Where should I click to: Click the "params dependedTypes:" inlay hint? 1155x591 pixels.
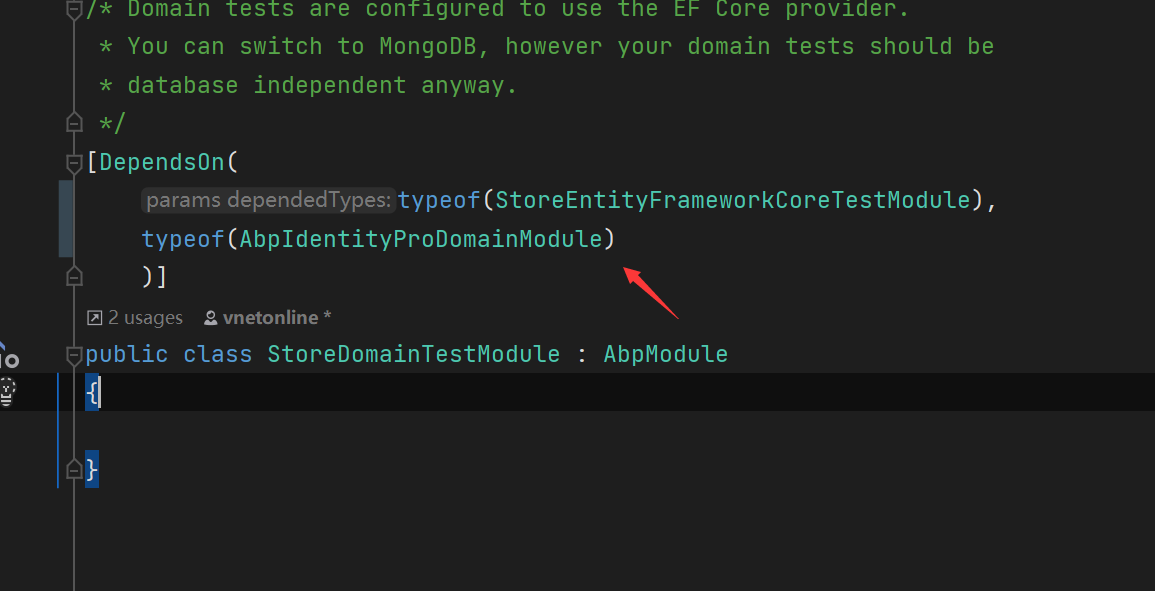(268, 201)
